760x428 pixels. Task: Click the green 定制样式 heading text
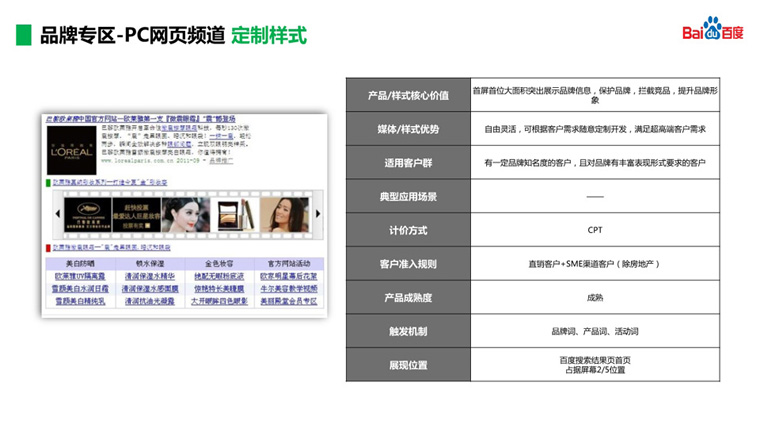point(269,35)
